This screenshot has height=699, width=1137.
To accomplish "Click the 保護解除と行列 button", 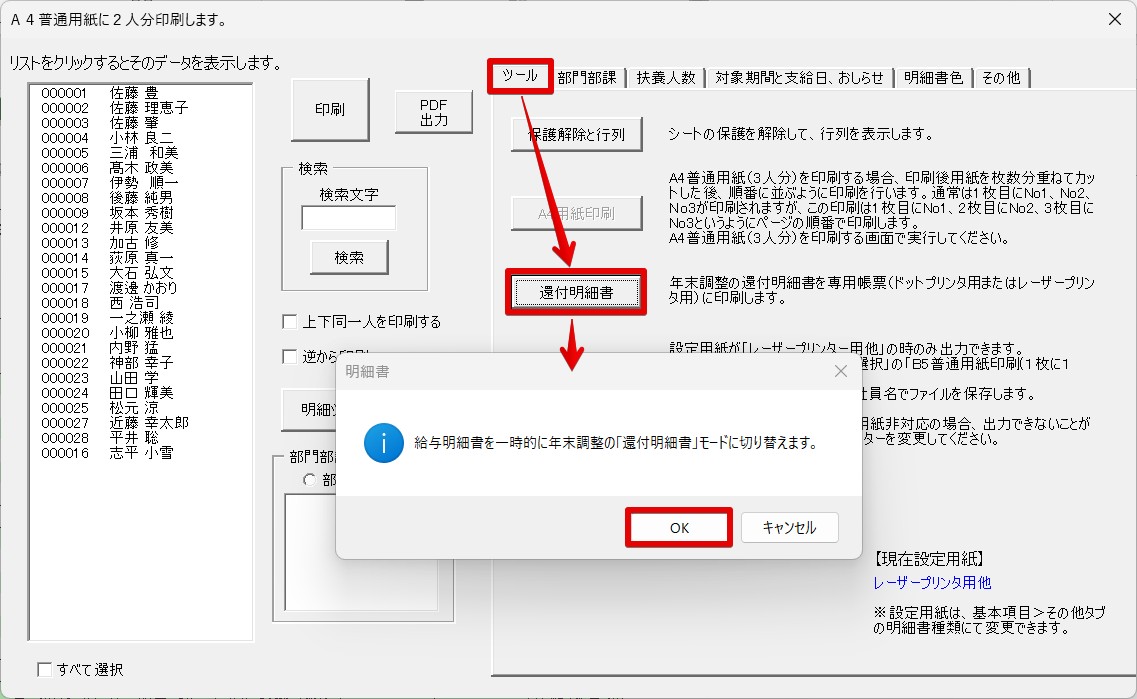I will click(575, 134).
